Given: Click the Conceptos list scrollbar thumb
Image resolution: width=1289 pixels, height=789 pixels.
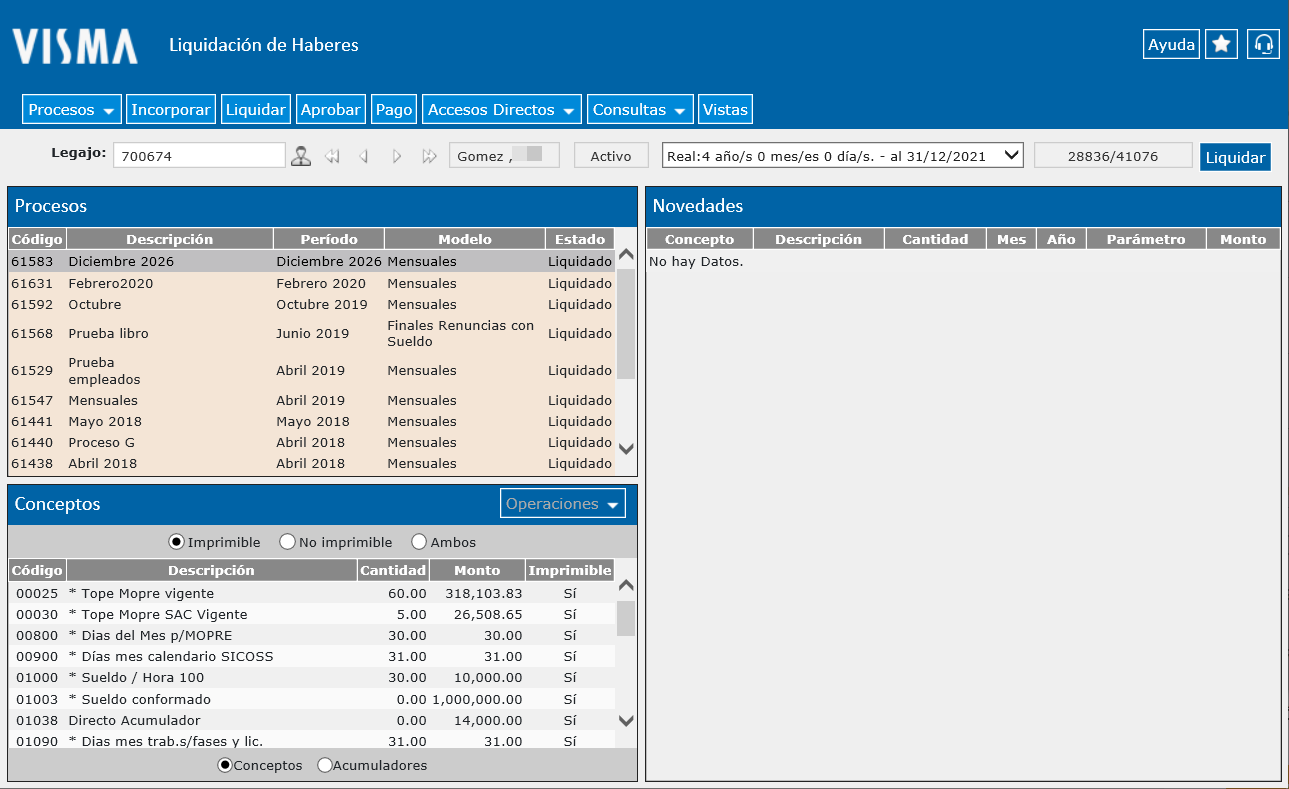Looking at the screenshot, I should click(x=626, y=618).
